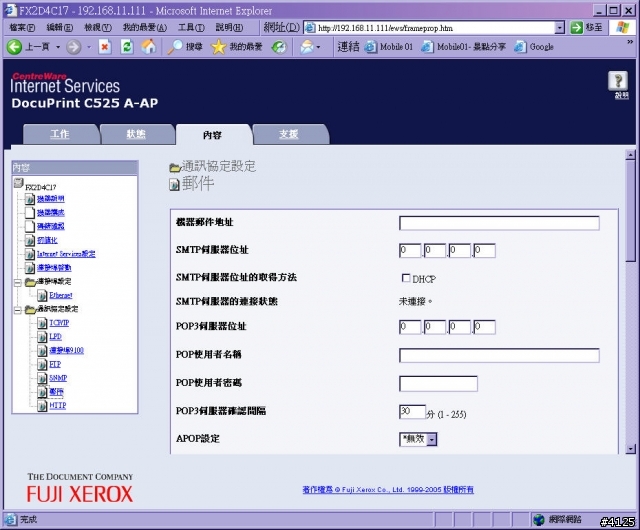Open the APOP設定 dropdown
Image resolution: width=640 pixels, height=530 pixels.
(432, 439)
